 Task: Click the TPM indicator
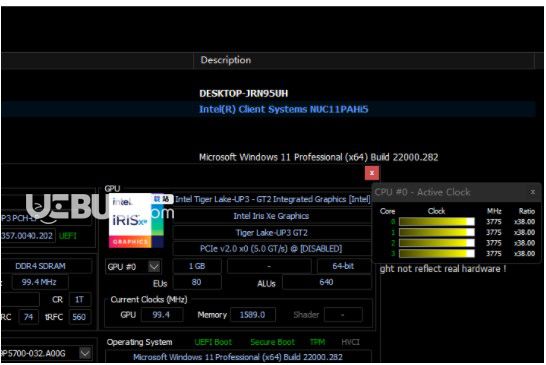(x=317, y=342)
